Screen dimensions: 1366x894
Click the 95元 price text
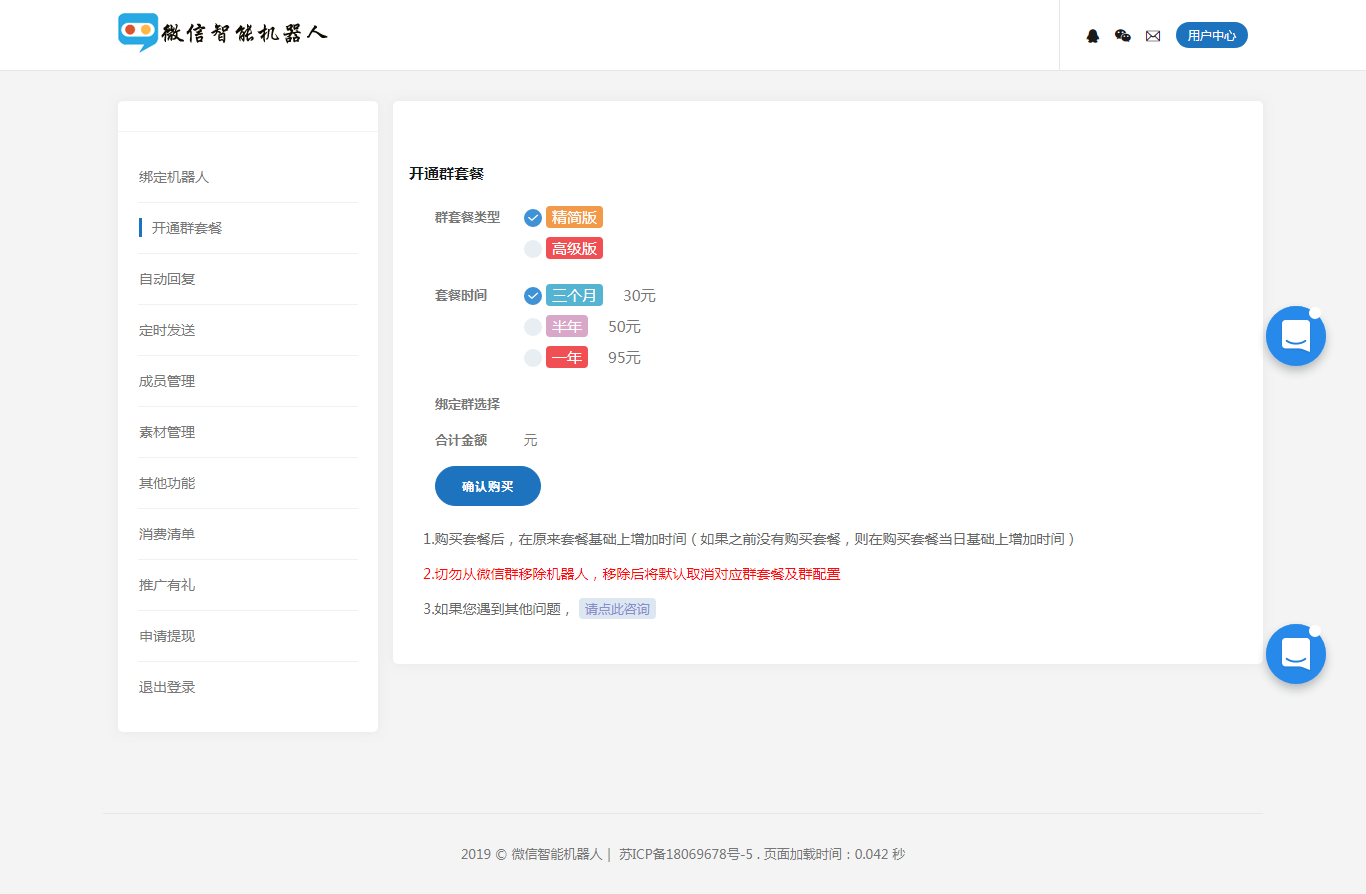624,358
